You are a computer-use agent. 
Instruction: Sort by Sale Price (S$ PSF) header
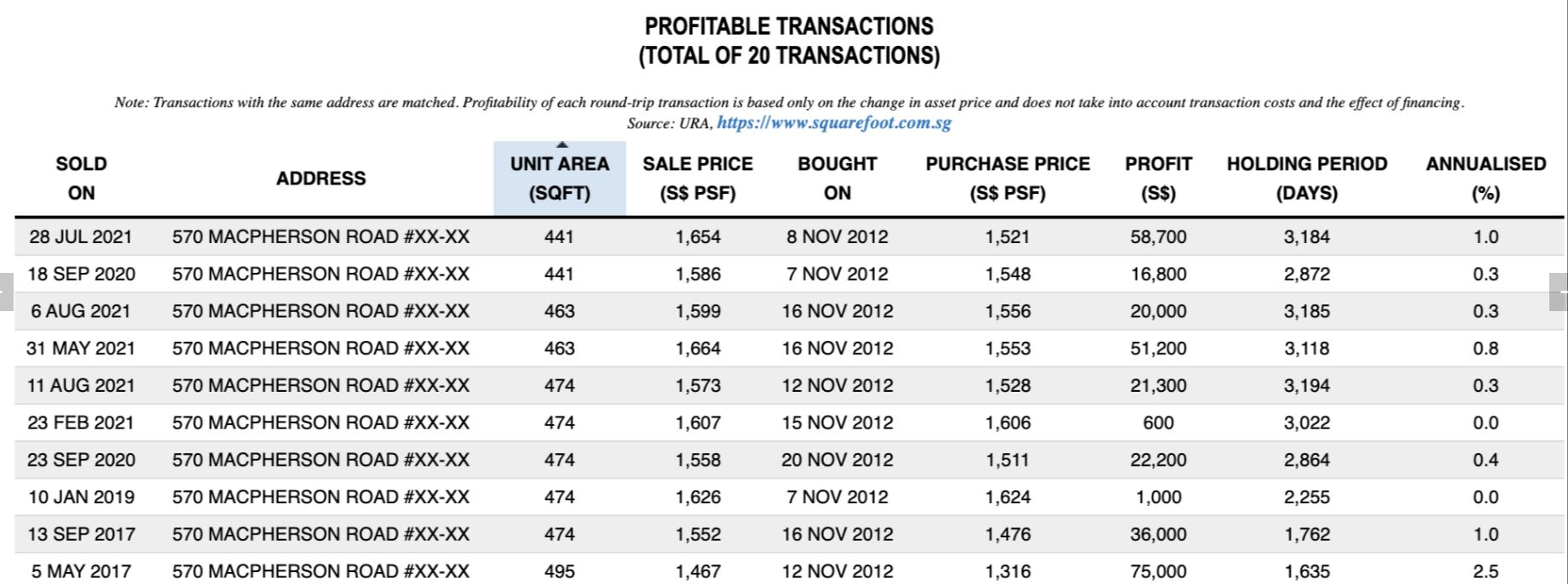697,179
